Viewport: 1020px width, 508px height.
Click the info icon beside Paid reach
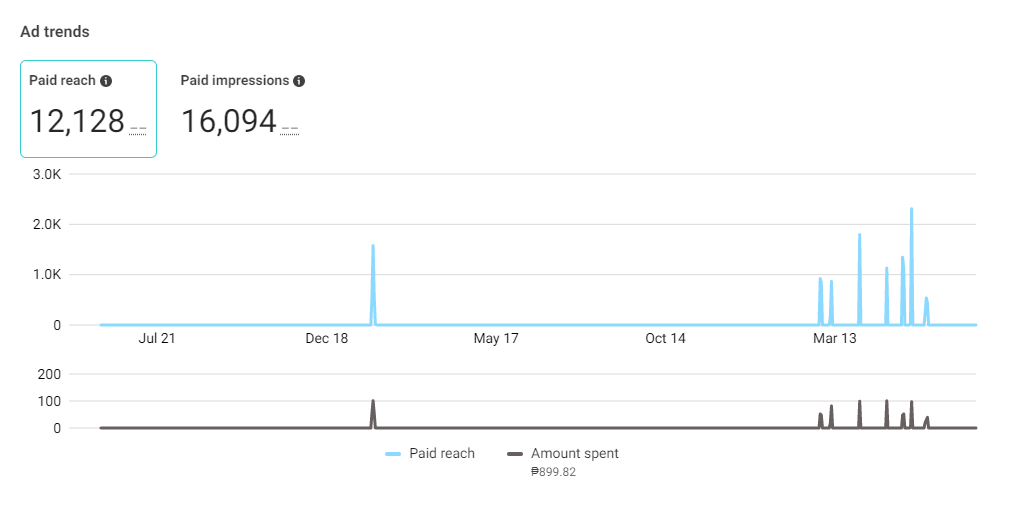pos(107,81)
